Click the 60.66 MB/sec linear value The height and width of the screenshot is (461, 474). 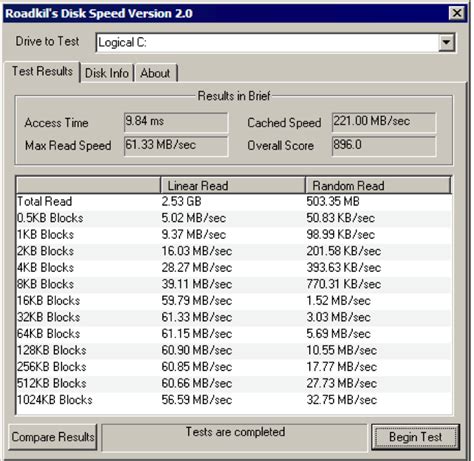pyautogui.click(x=197, y=383)
